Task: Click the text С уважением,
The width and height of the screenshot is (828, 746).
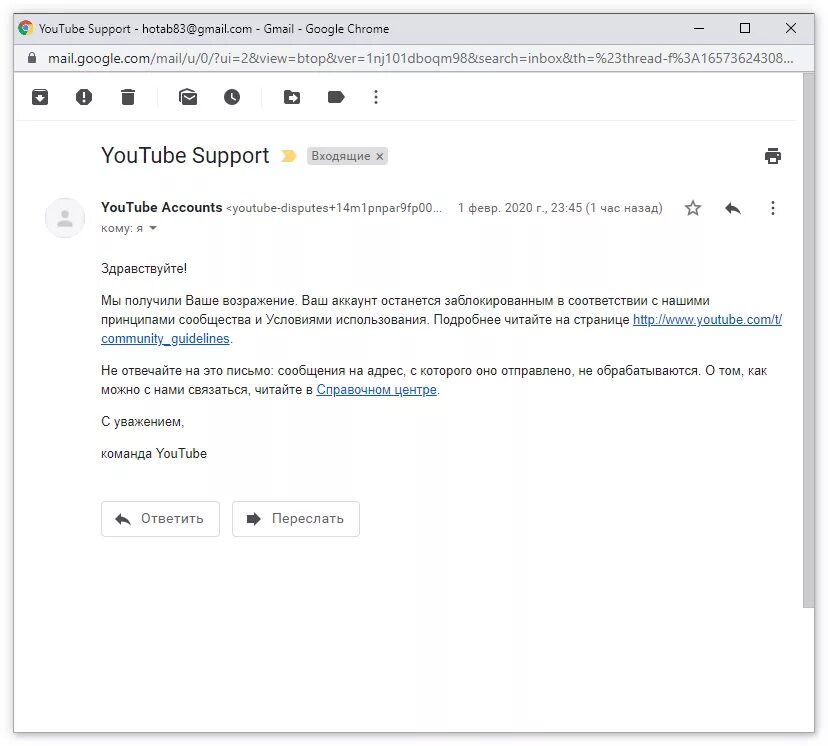Action: click(x=143, y=422)
